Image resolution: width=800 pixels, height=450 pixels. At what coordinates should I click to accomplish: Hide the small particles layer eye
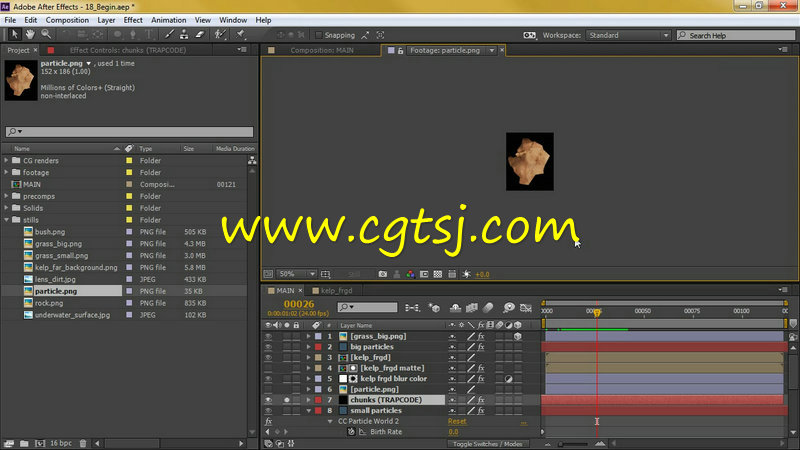[x=268, y=411]
